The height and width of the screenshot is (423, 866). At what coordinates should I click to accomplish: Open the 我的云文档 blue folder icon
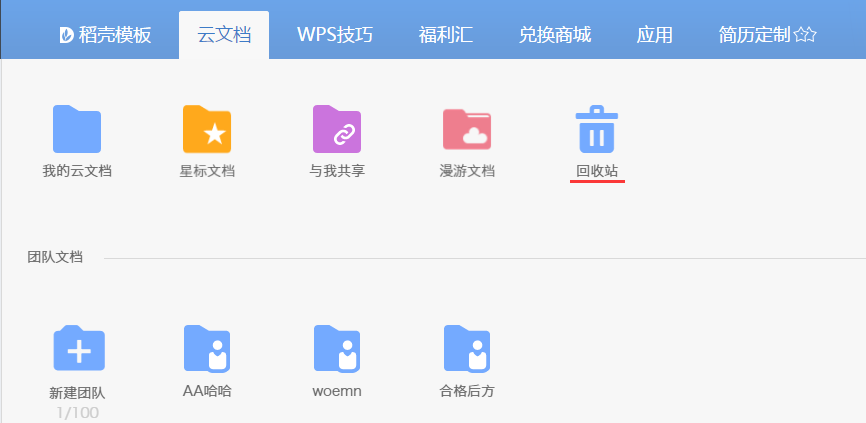(77, 129)
